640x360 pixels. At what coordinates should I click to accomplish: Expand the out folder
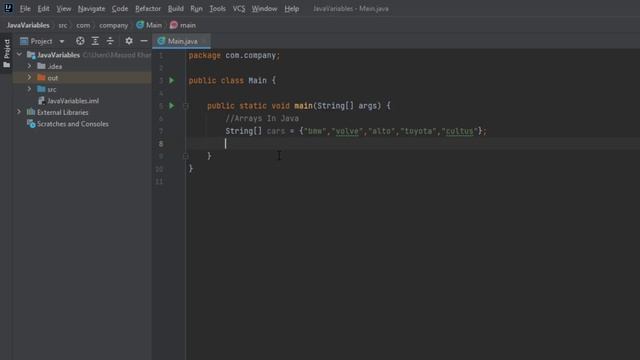click(x=29, y=77)
